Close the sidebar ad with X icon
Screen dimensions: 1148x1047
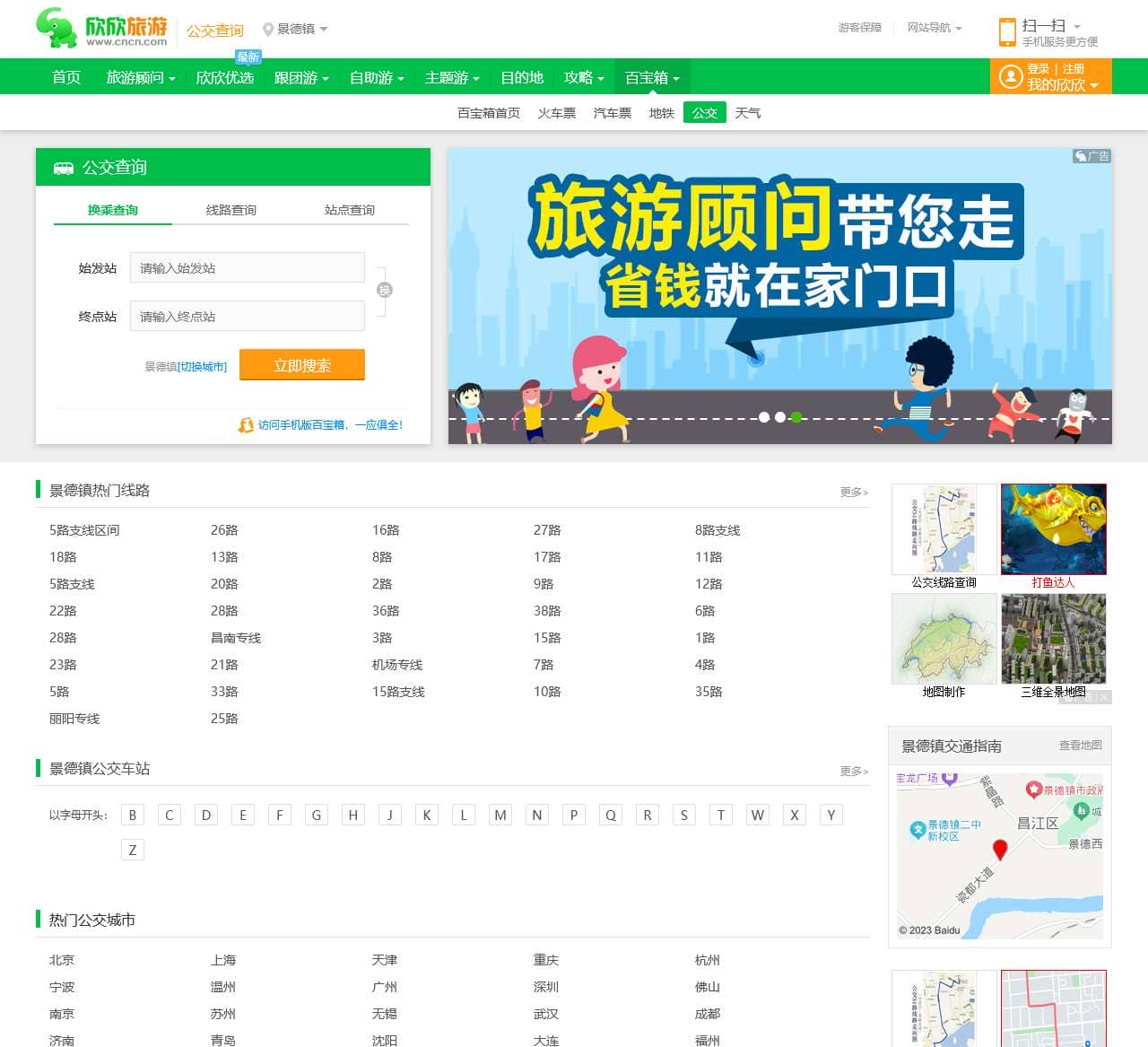tap(1104, 697)
